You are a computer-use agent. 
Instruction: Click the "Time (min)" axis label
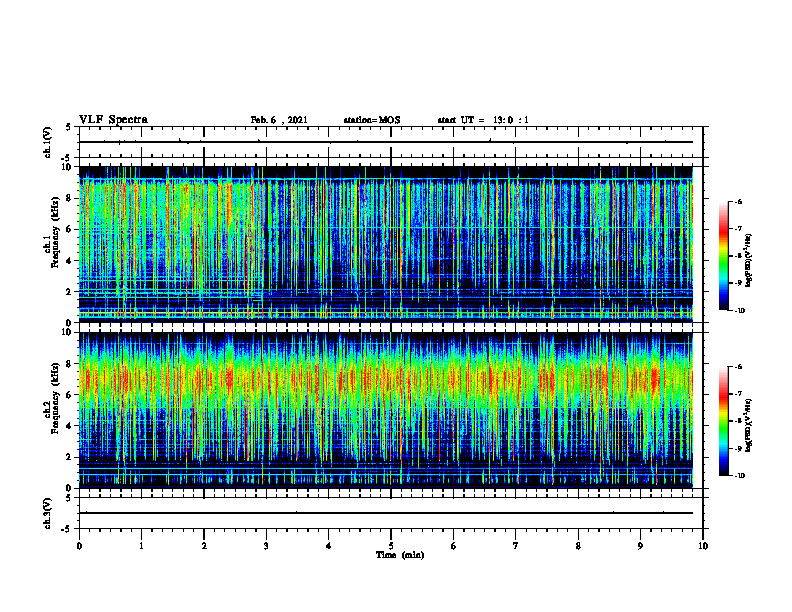click(x=400, y=555)
